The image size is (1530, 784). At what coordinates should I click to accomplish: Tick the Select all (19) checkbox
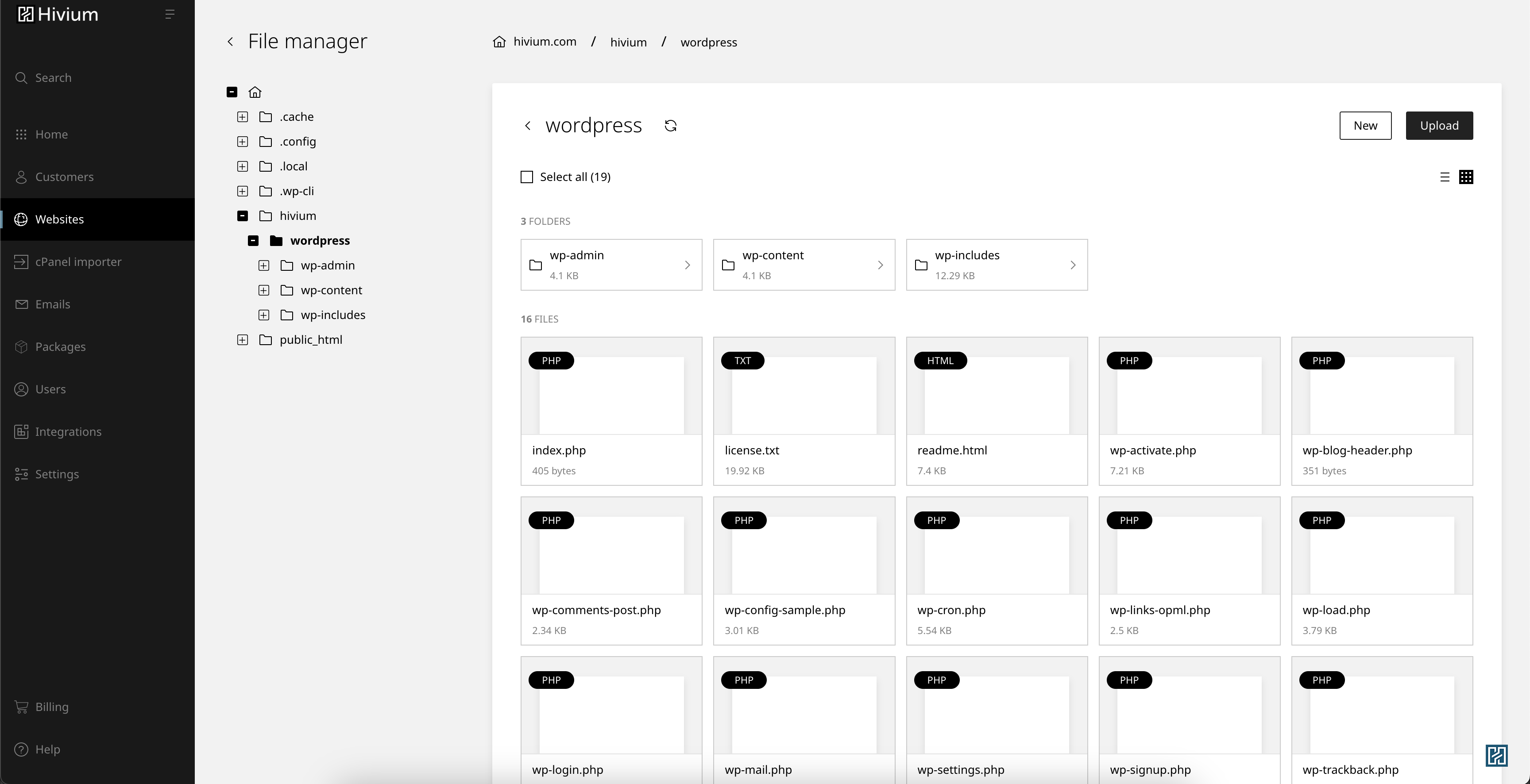click(x=527, y=177)
